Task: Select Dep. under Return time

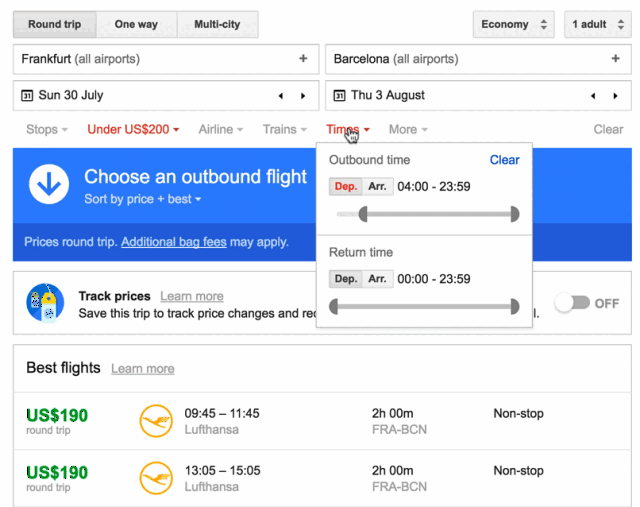Action: pos(346,279)
